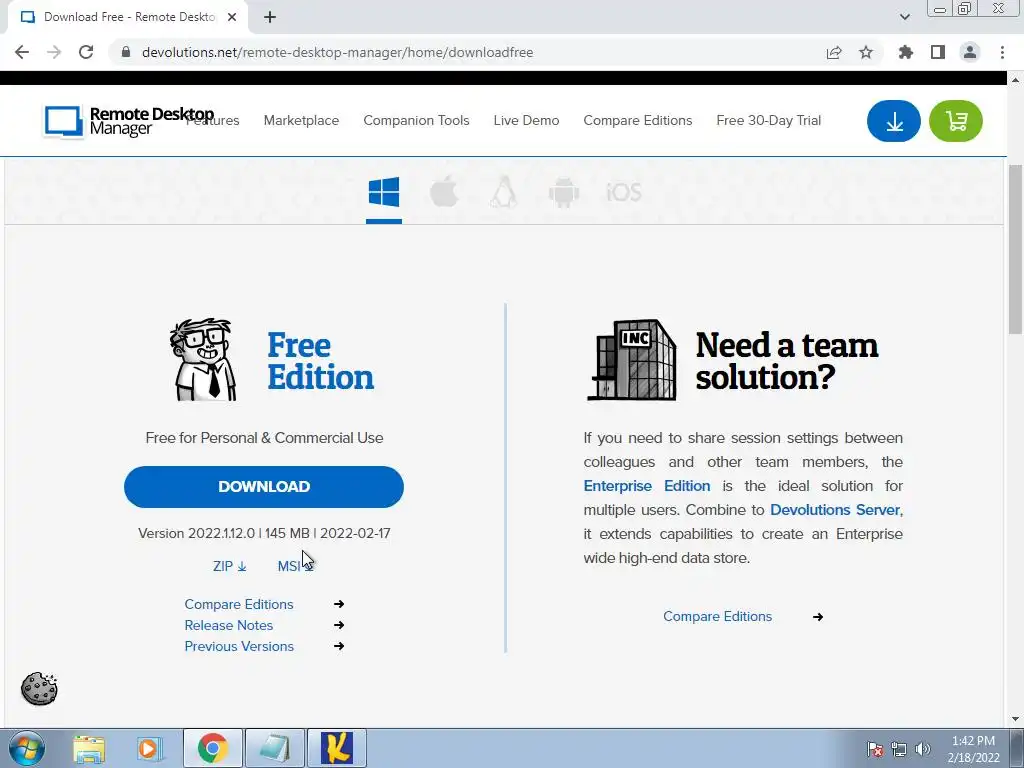This screenshot has width=1024, height=768.
Task: Open the green shopping cart icon
Action: tap(955, 121)
